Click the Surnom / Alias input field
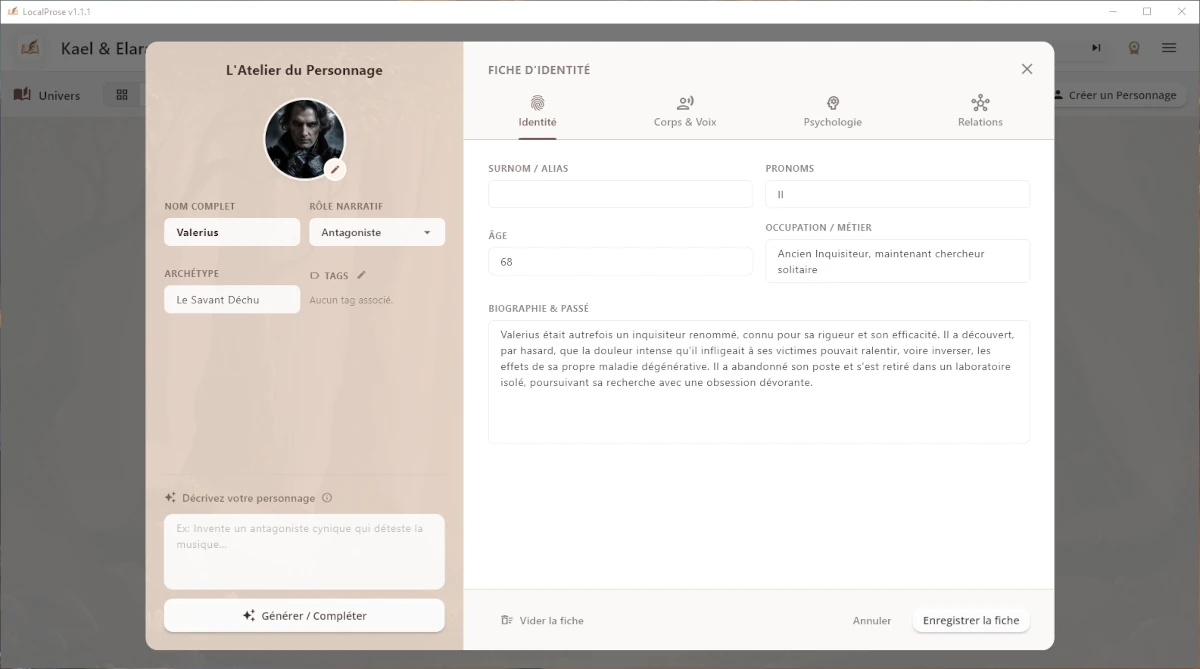 tap(620, 194)
